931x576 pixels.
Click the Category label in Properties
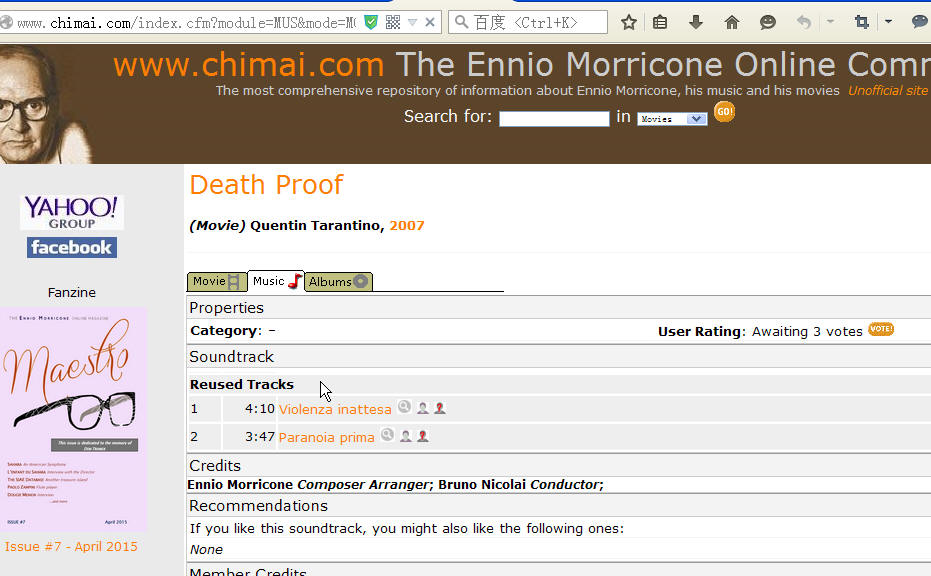pyautogui.click(x=226, y=331)
